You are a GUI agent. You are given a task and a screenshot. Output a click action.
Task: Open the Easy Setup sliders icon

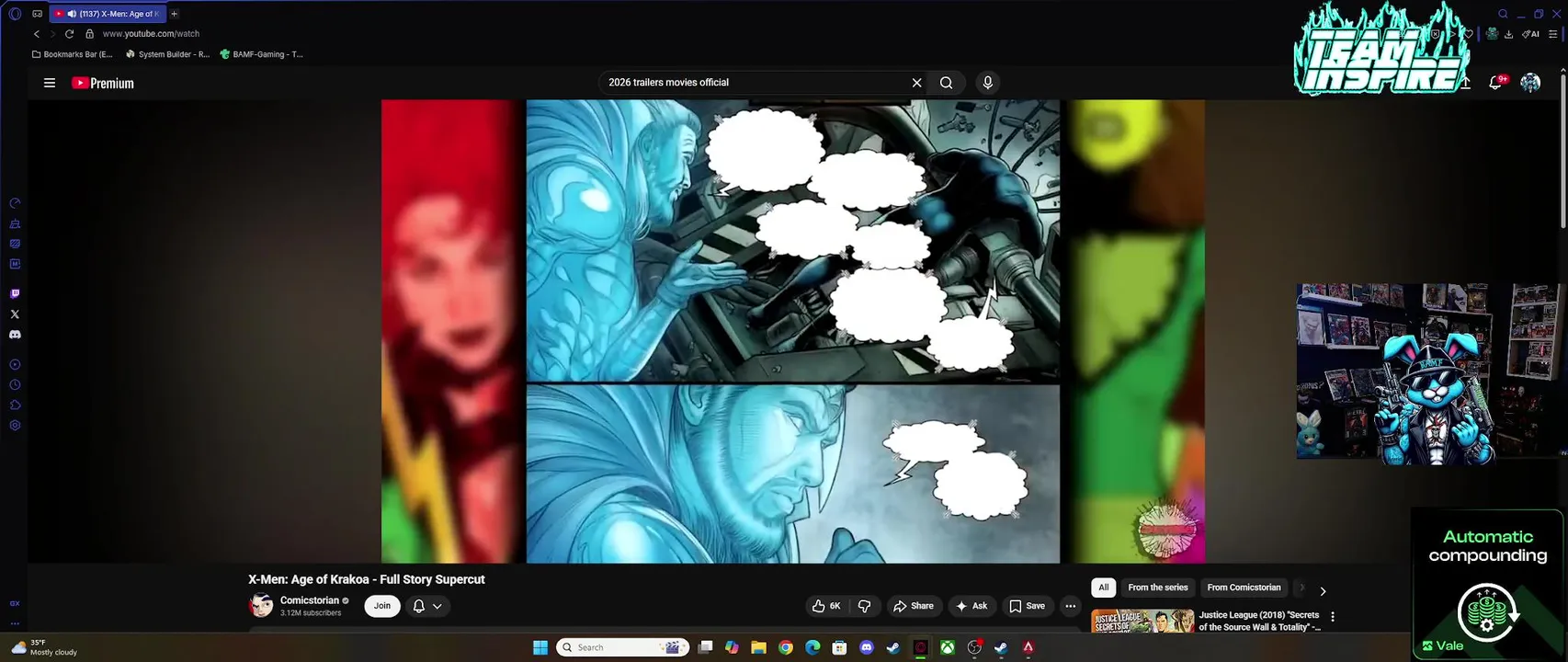coord(1553,34)
